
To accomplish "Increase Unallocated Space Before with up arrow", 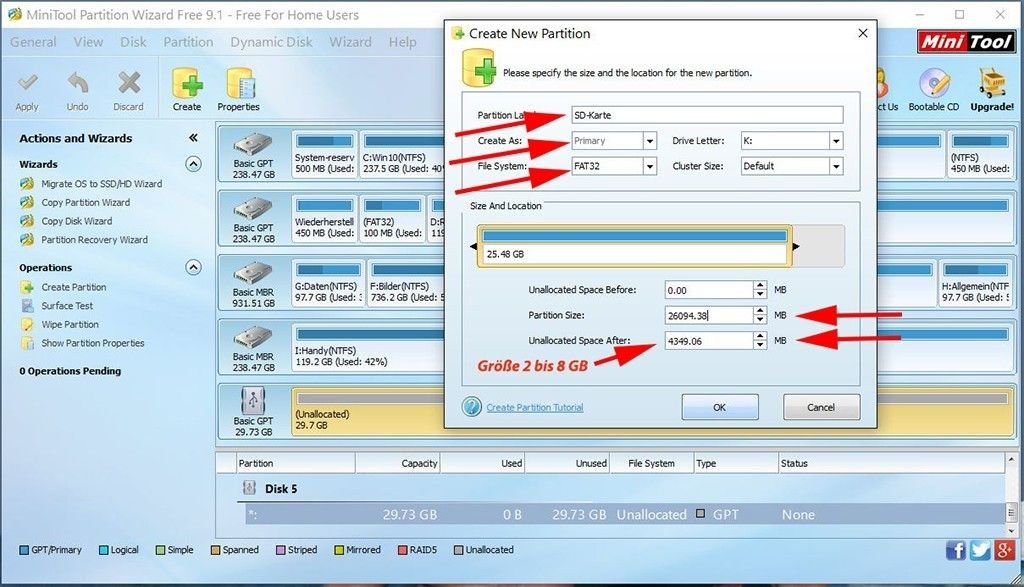I will coord(760,285).
